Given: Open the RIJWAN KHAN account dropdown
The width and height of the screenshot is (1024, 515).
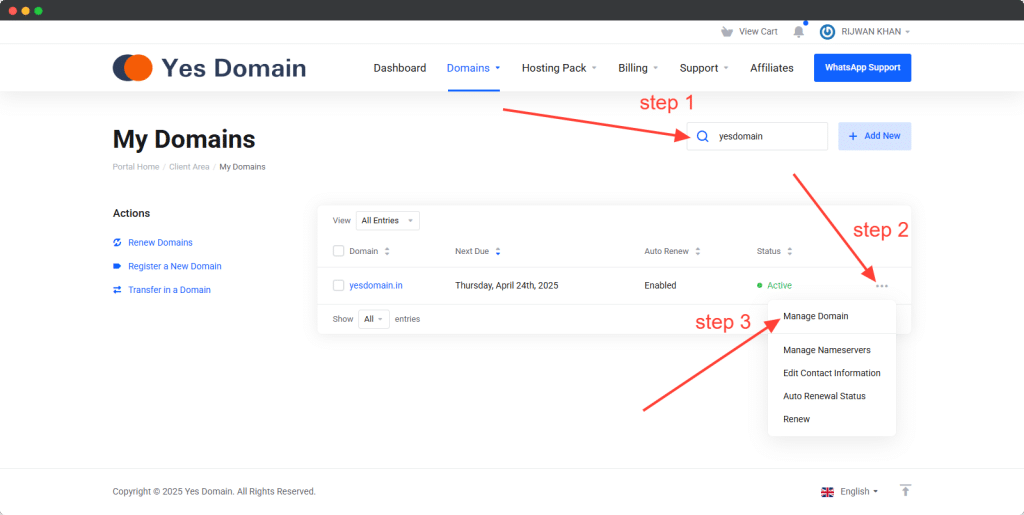Looking at the screenshot, I should (x=876, y=31).
